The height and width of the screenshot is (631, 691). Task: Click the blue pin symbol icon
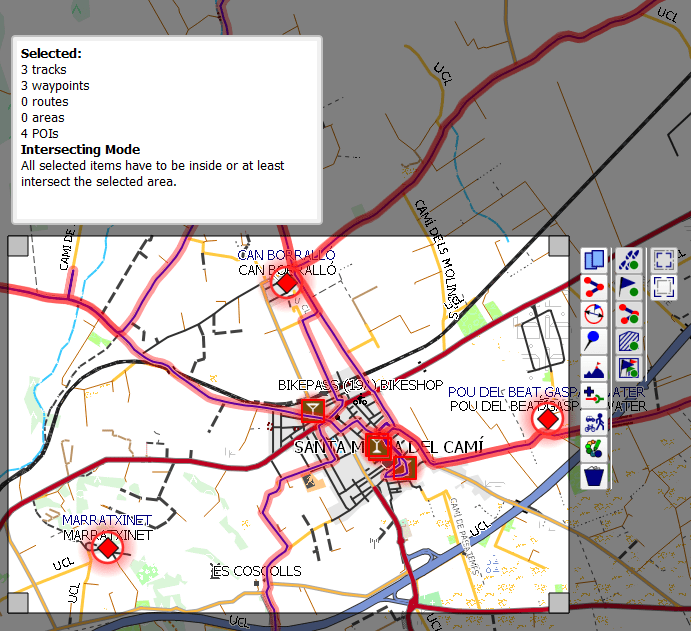coord(594,341)
